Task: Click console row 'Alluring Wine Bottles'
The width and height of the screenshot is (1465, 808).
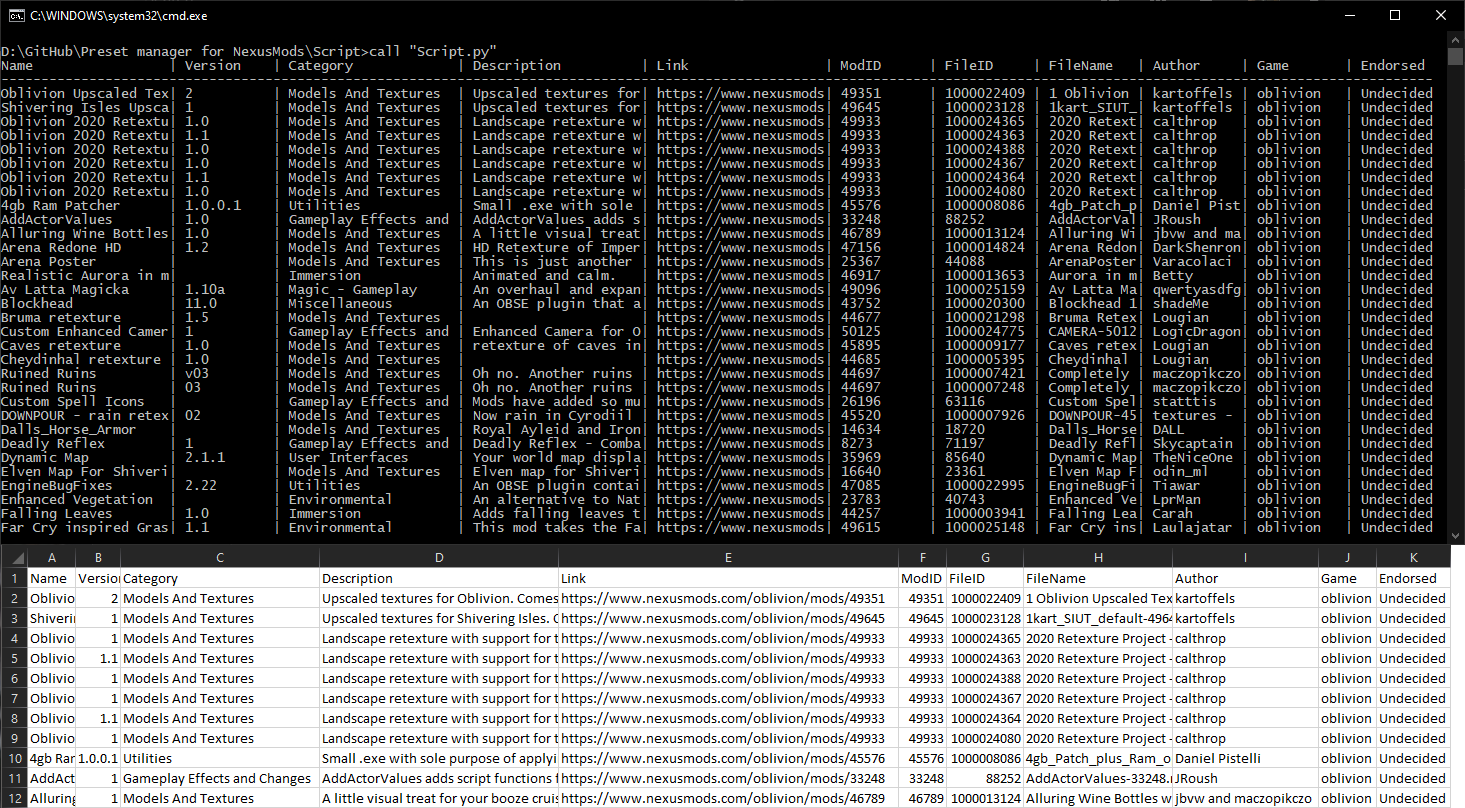Action: pyautogui.click(x=716, y=233)
